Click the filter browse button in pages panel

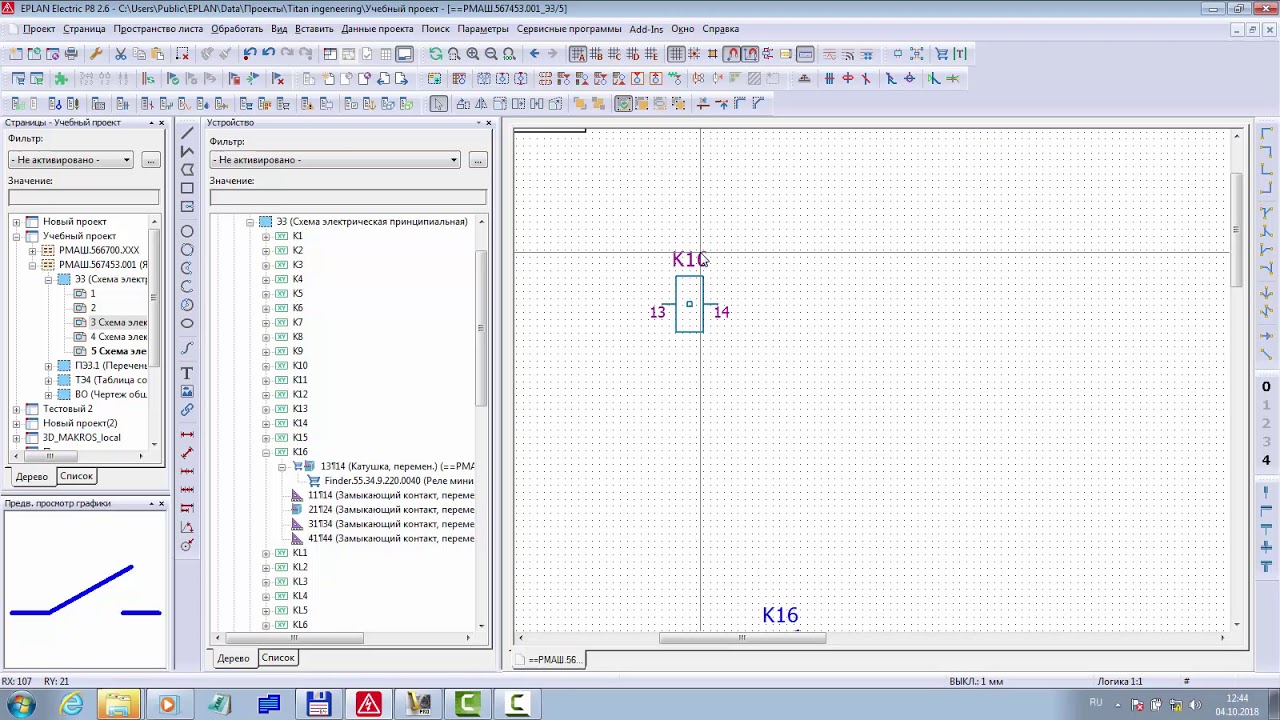pyautogui.click(x=150, y=160)
